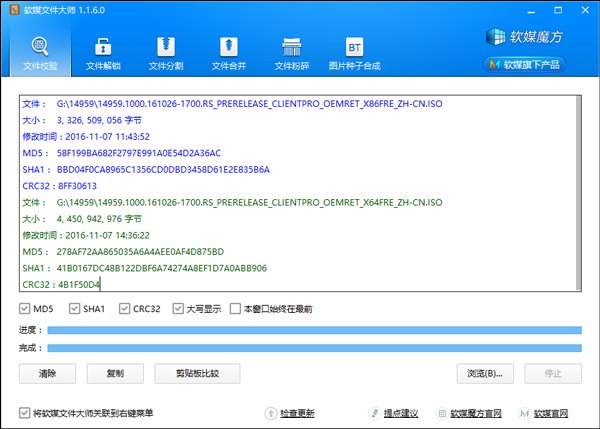
Task: Close the 软媒文件大师 window
Action: pos(585,10)
